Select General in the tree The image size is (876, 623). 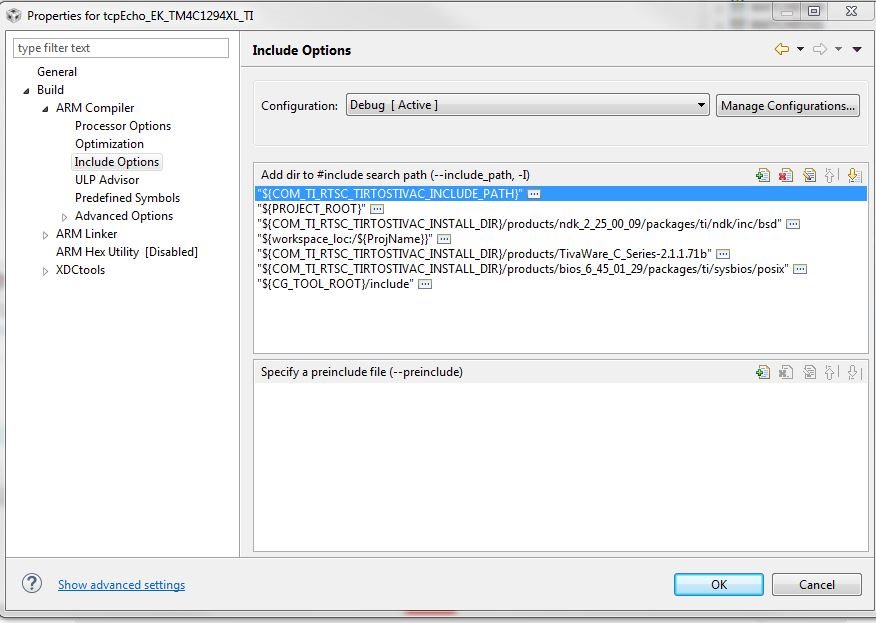click(57, 72)
